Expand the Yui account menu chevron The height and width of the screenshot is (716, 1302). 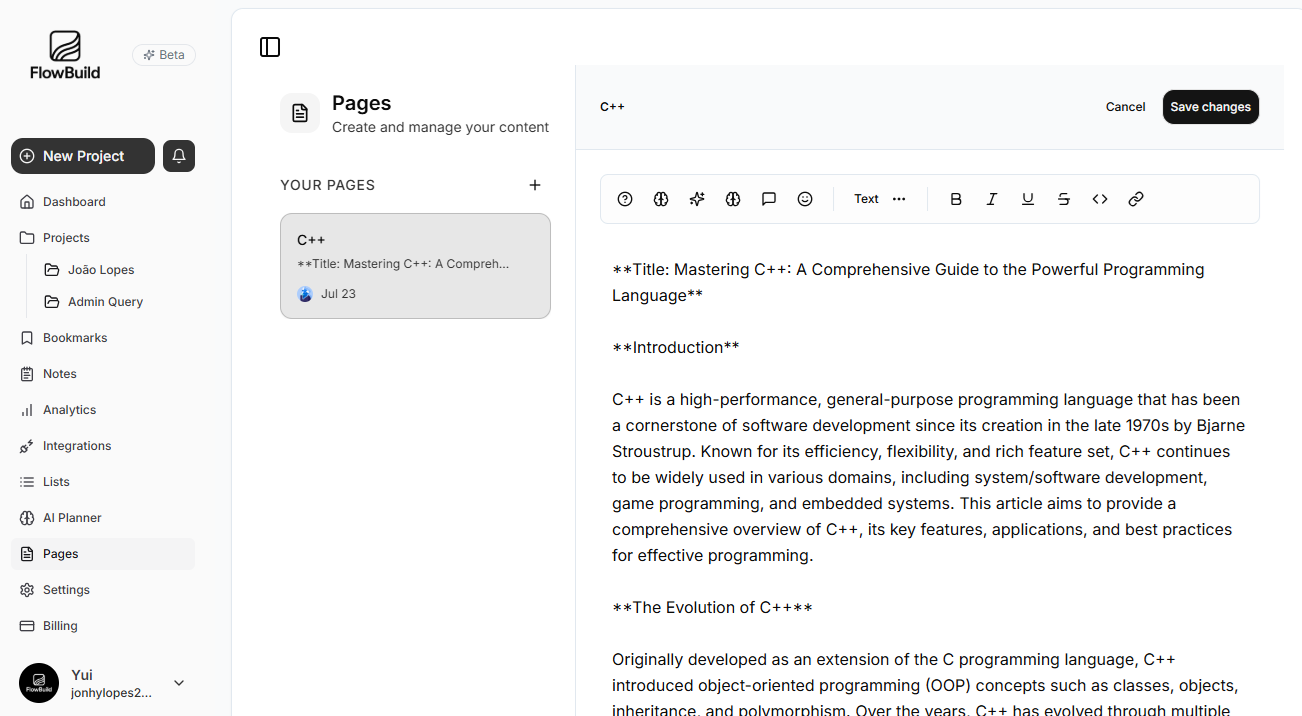pos(179,683)
